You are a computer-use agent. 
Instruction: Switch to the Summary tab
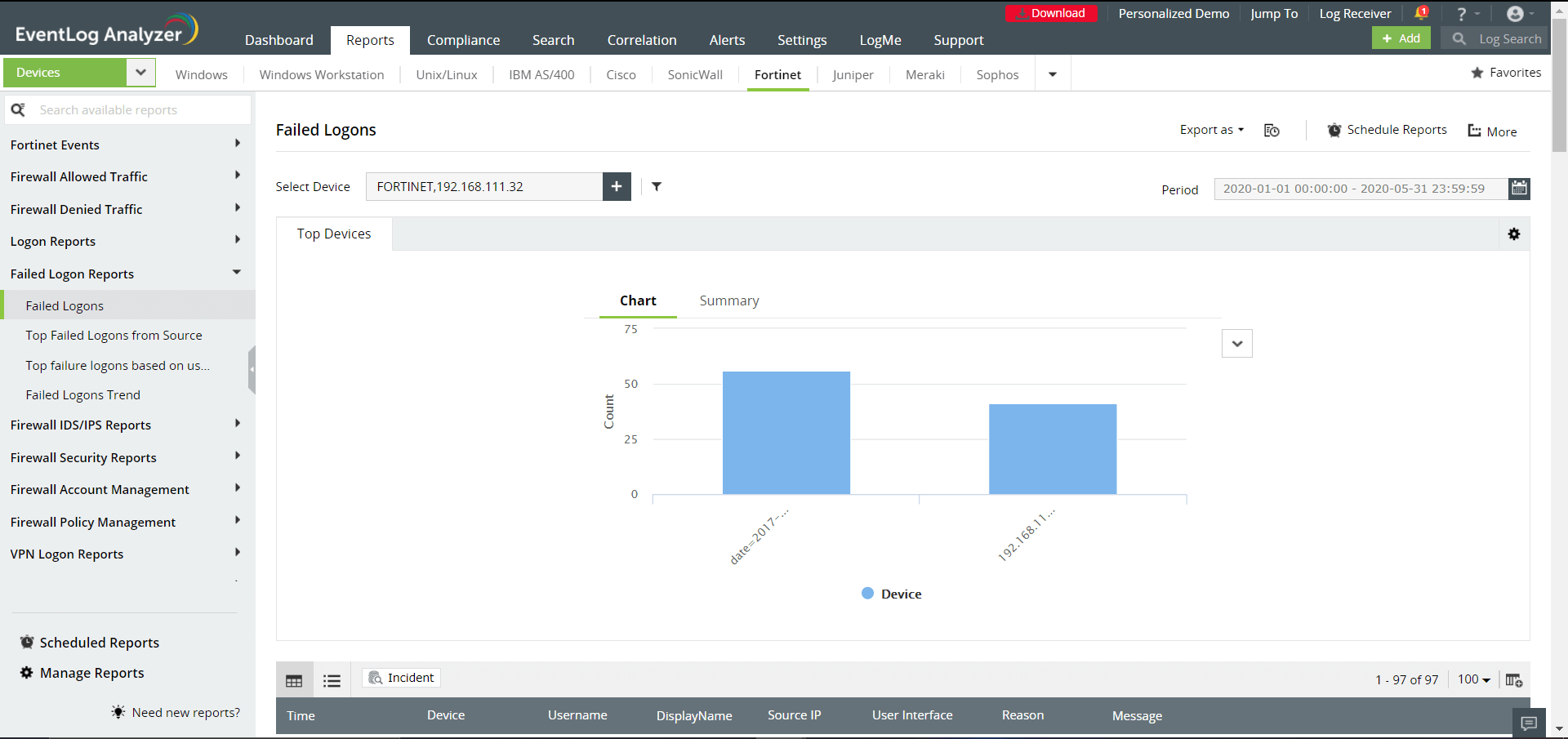[x=729, y=300]
